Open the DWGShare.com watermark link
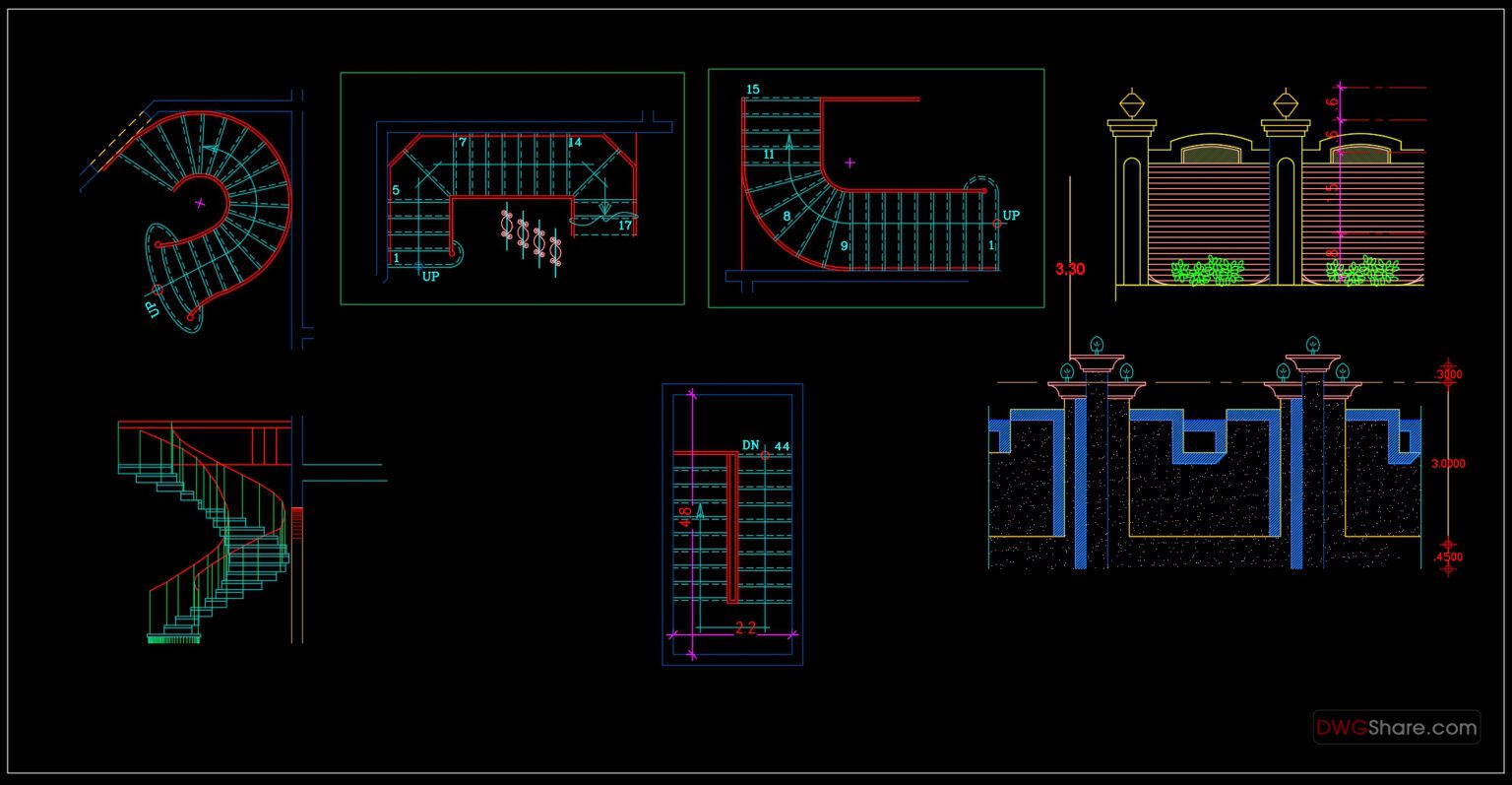The width and height of the screenshot is (1512, 785). pyautogui.click(x=1398, y=728)
